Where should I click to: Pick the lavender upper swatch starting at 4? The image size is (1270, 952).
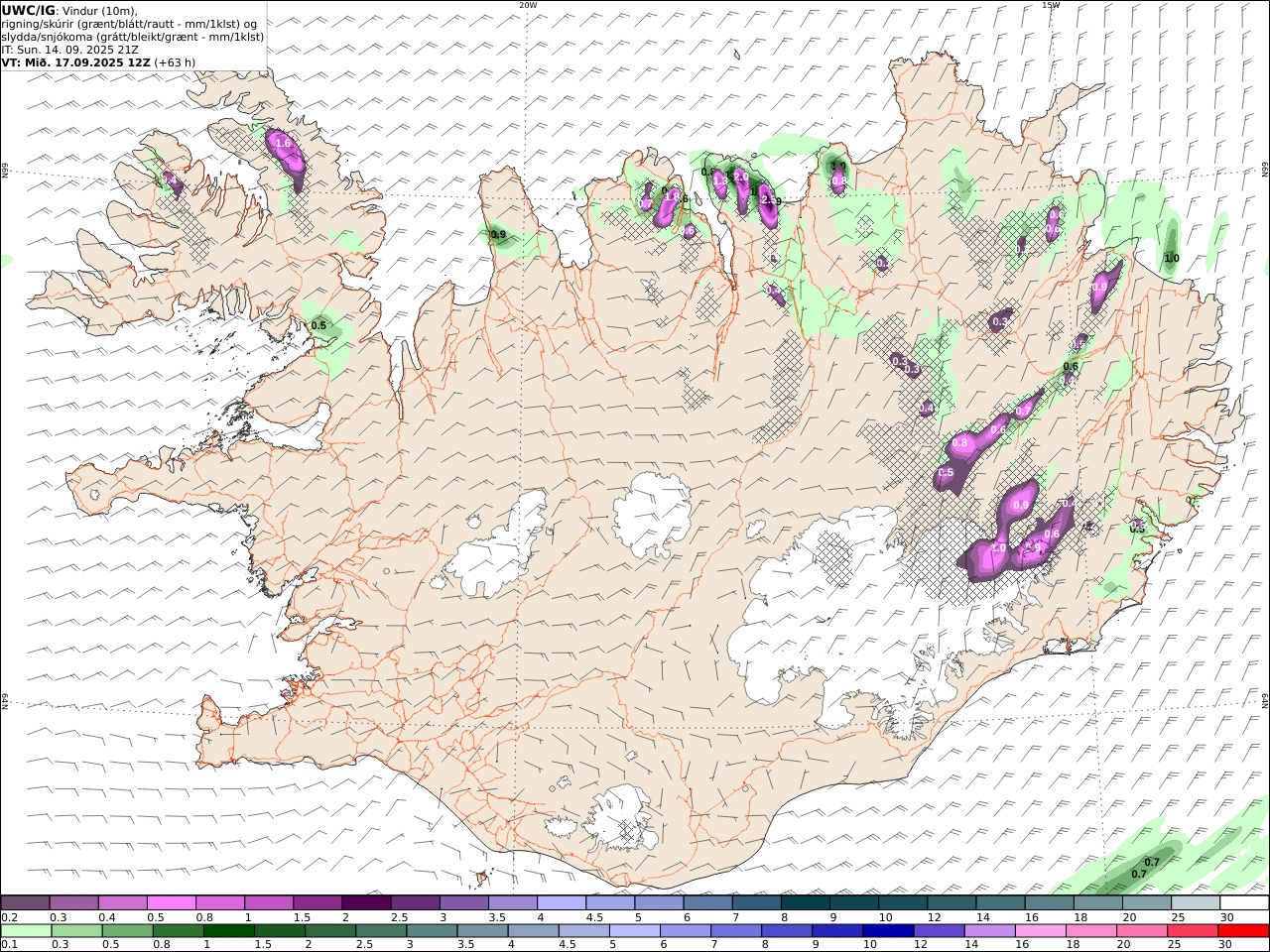[x=562, y=902]
